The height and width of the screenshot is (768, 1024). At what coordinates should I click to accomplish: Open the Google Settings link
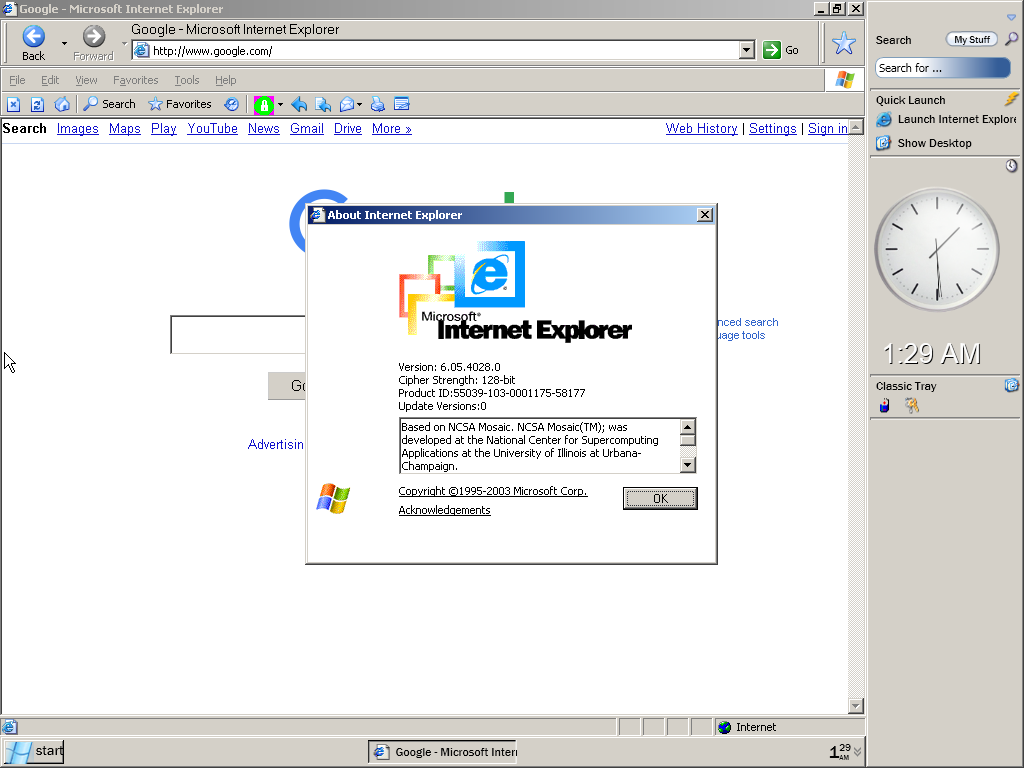click(x=773, y=129)
